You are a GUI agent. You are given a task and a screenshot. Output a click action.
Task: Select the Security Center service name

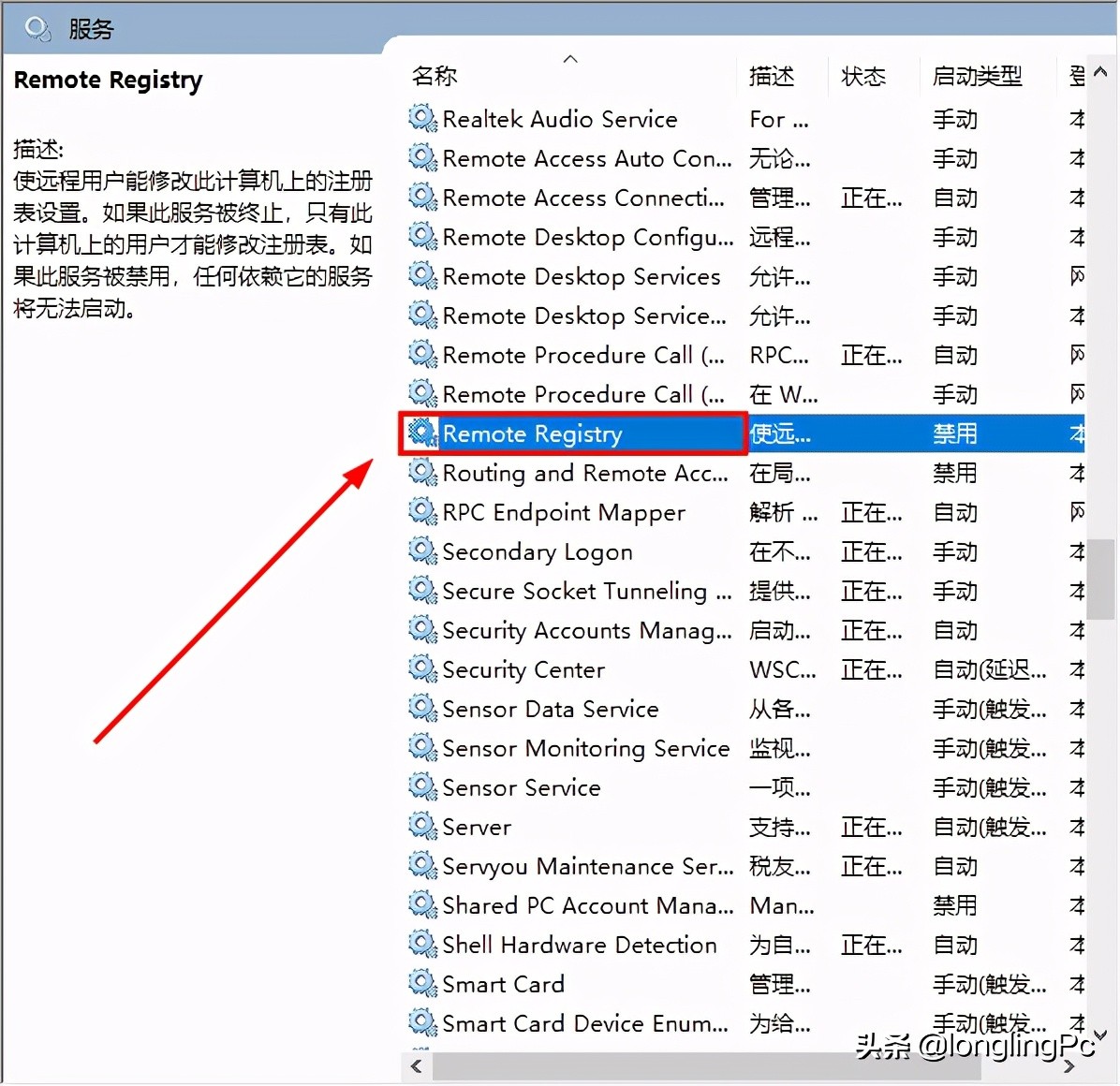tap(523, 669)
